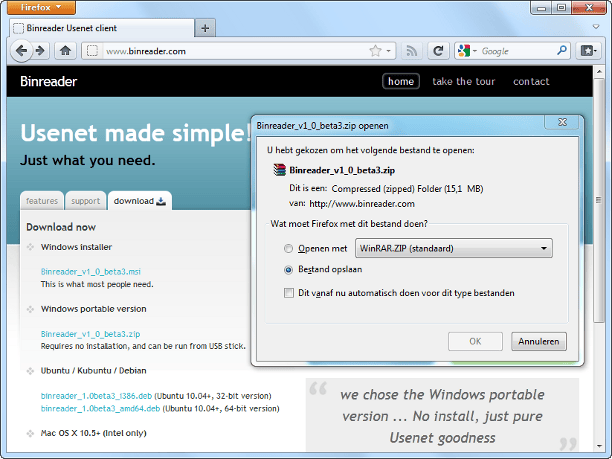Select the Bestand opslaan radio option
This screenshot has height=459, width=612.
288,270
